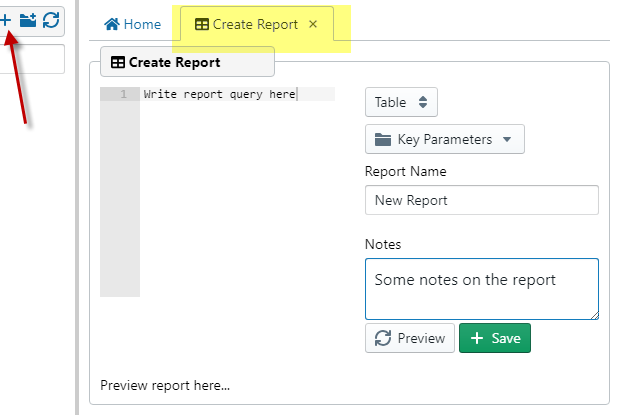Save the report with green Save button

click(x=495, y=338)
